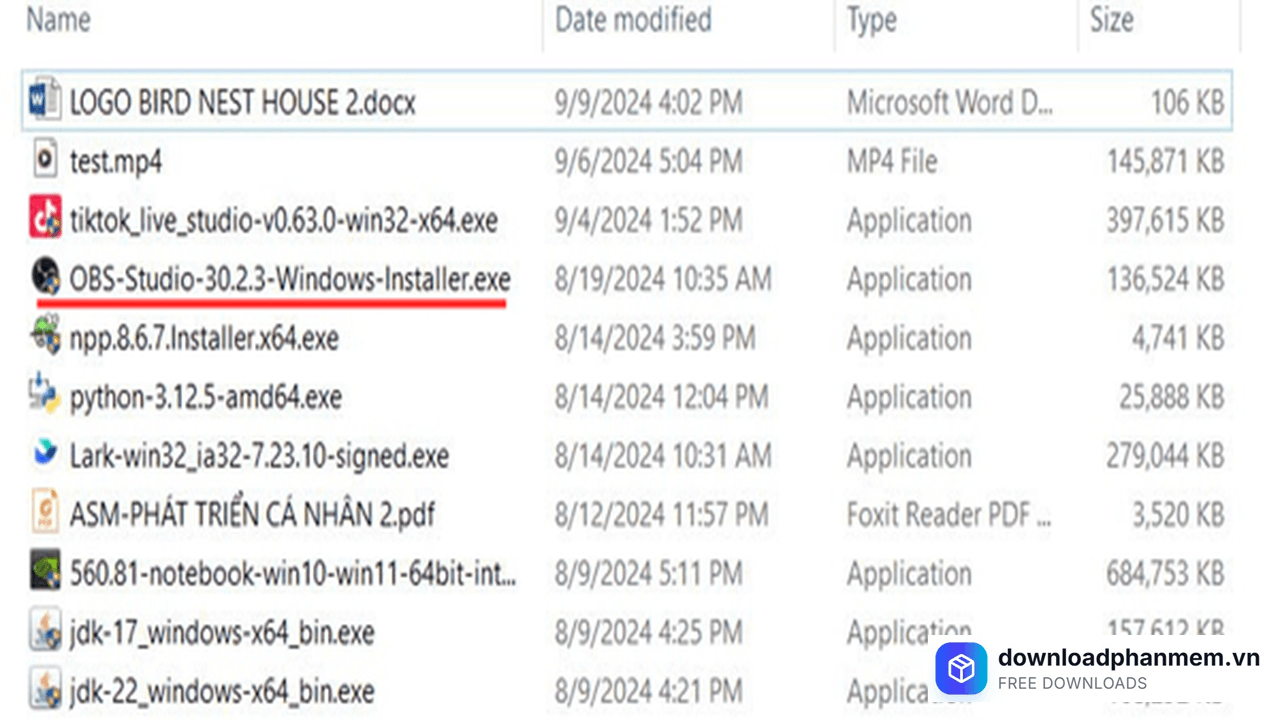Select the tiktok_live_studio-v0.63.0-win32-x64.exe file name
The image size is (1280, 720).
point(283,220)
